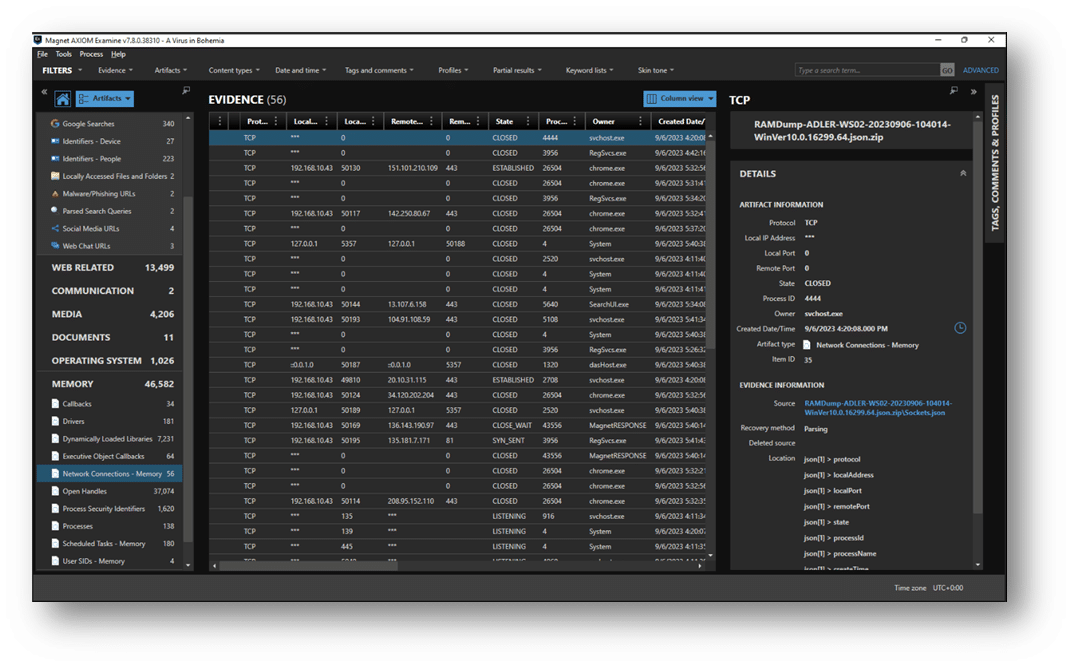Click the clock icon beside Created Date/Time
1072x667 pixels.
pyautogui.click(x=960, y=328)
